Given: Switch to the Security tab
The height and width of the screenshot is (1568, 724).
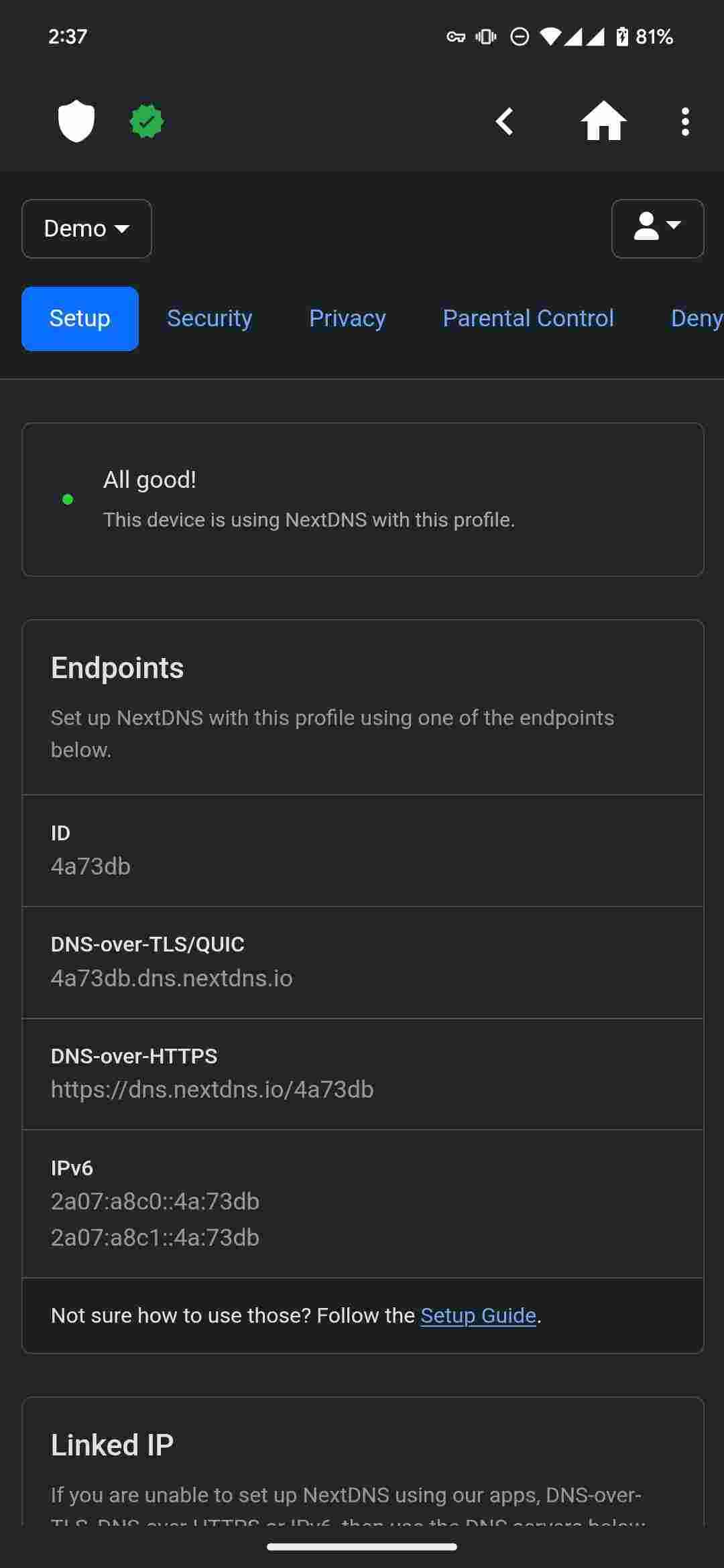Looking at the screenshot, I should [x=208, y=318].
